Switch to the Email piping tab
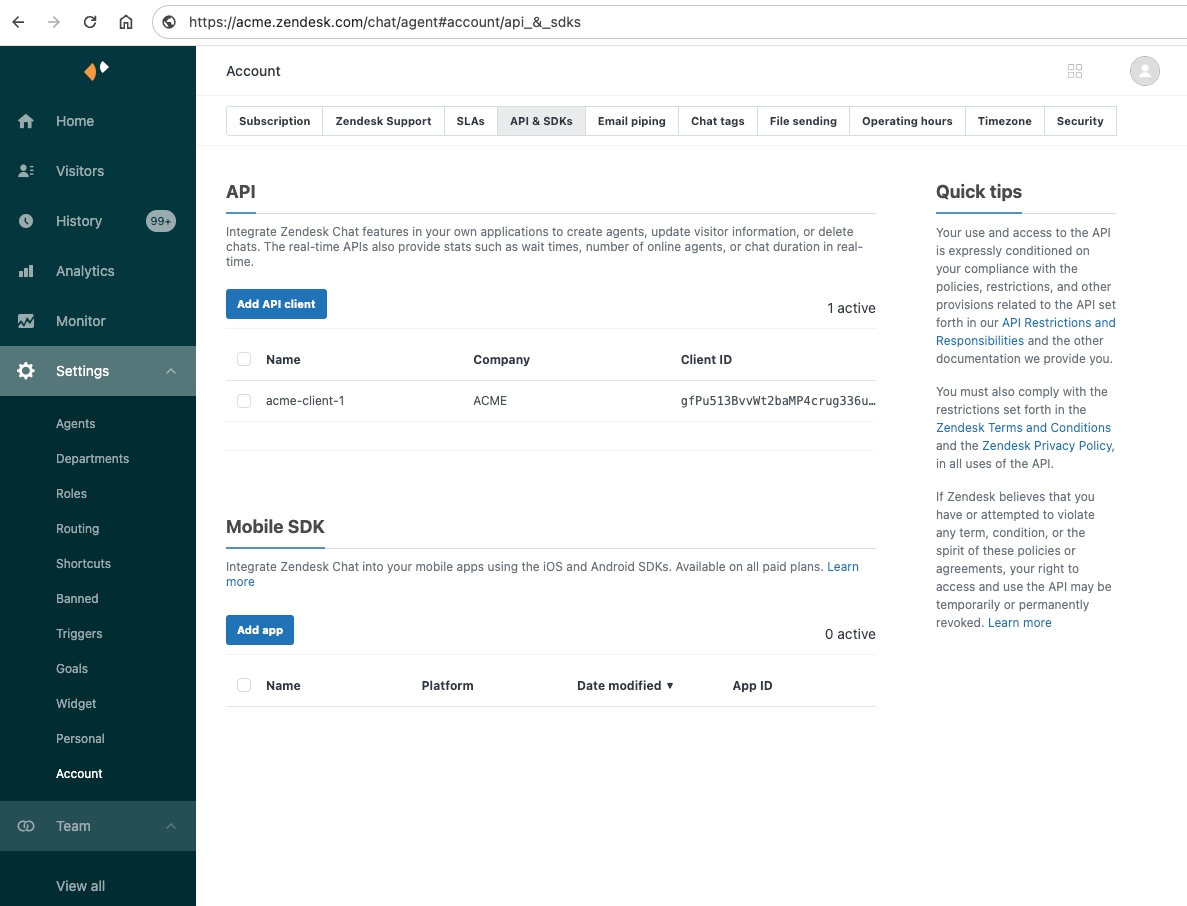This screenshot has width=1187, height=906. 631,121
